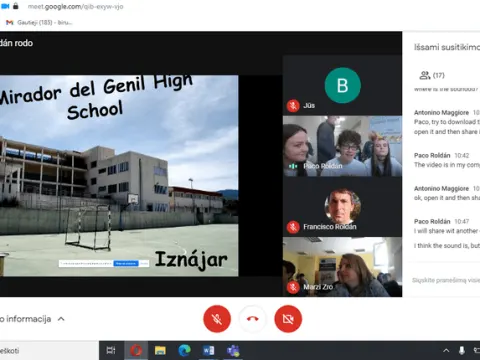Open the participants (17) icon
Image resolution: width=480 pixels, height=360 pixels.
point(425,75)
